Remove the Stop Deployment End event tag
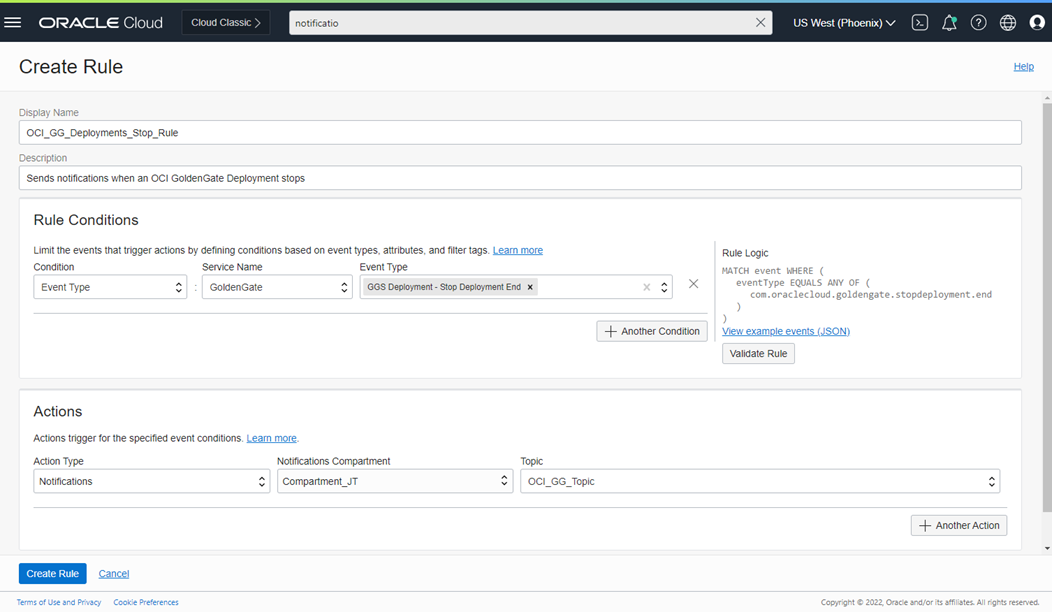This screenshot has width=1052, height=612. 530,287
